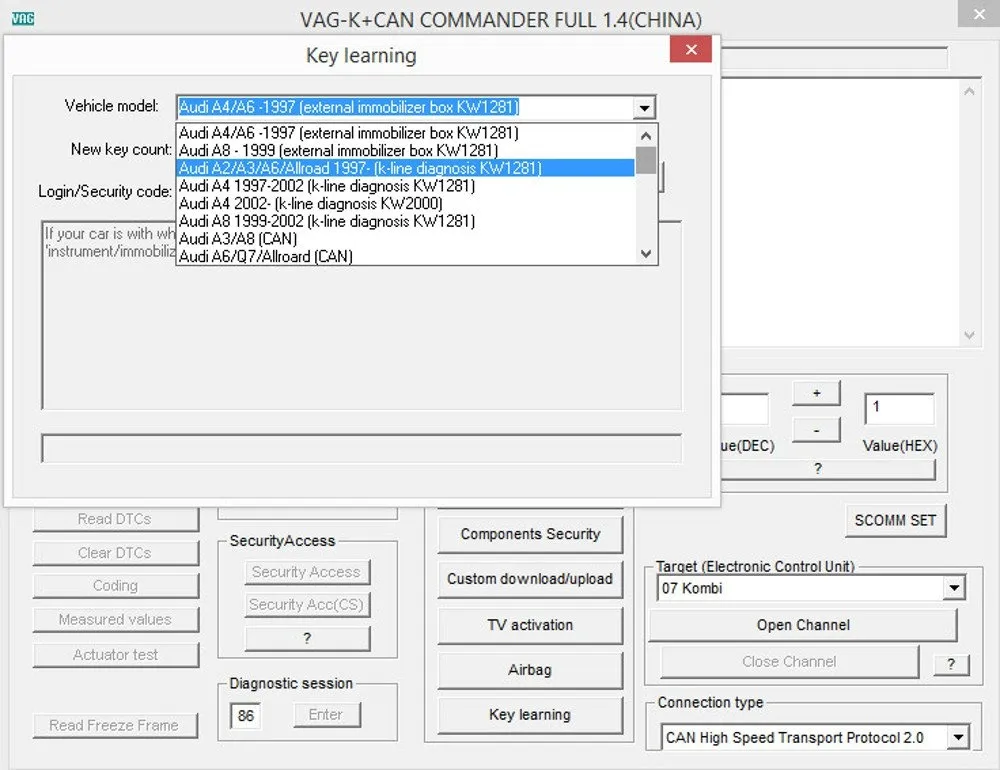Launch TV activation

pyautogui.click(x=530, y=625)
